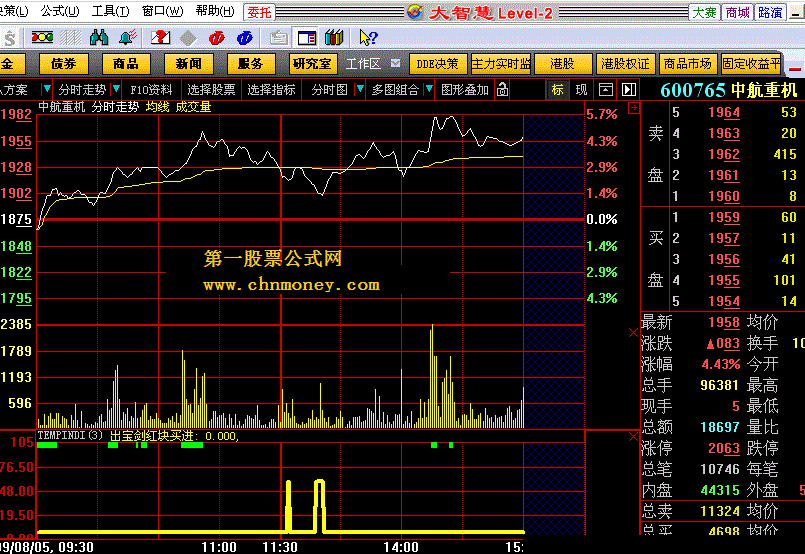This screenshot has width=805, height=554.
Task: Click the red circular info icon
Action: pos(217,37)
